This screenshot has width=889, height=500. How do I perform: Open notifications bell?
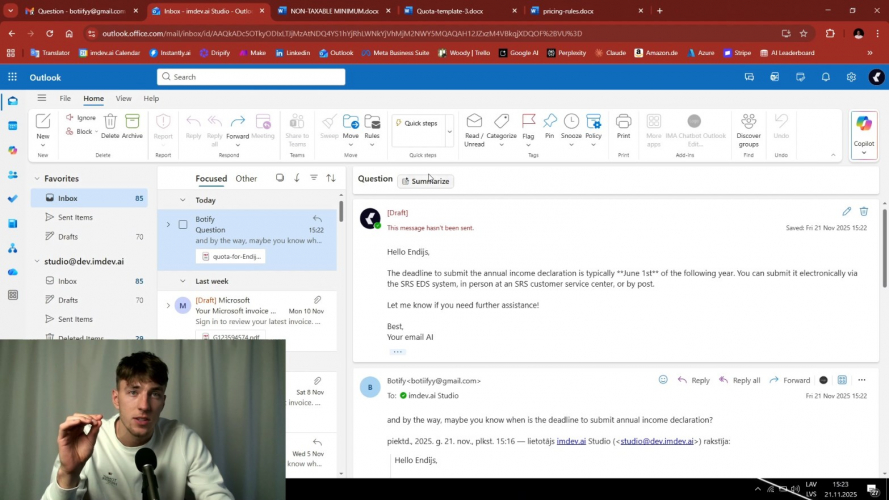pyautogui.click(x=826, y=77)
